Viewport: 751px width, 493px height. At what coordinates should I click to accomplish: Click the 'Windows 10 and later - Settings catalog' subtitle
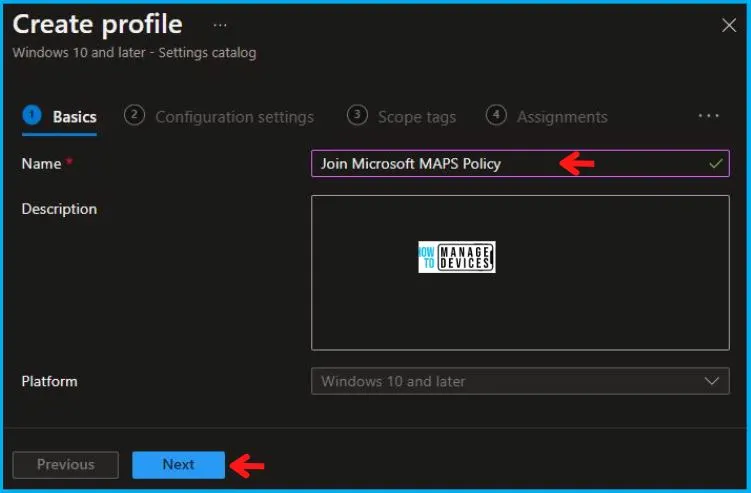click(135, 53)
